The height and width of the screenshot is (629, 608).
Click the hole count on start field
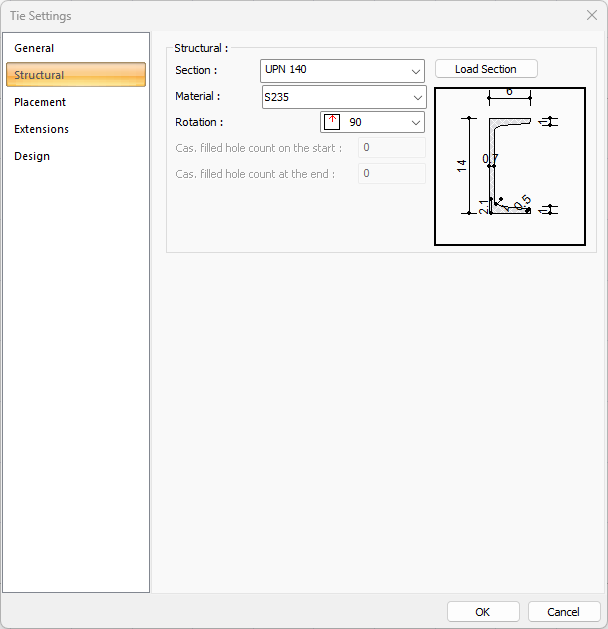(391, 148)
